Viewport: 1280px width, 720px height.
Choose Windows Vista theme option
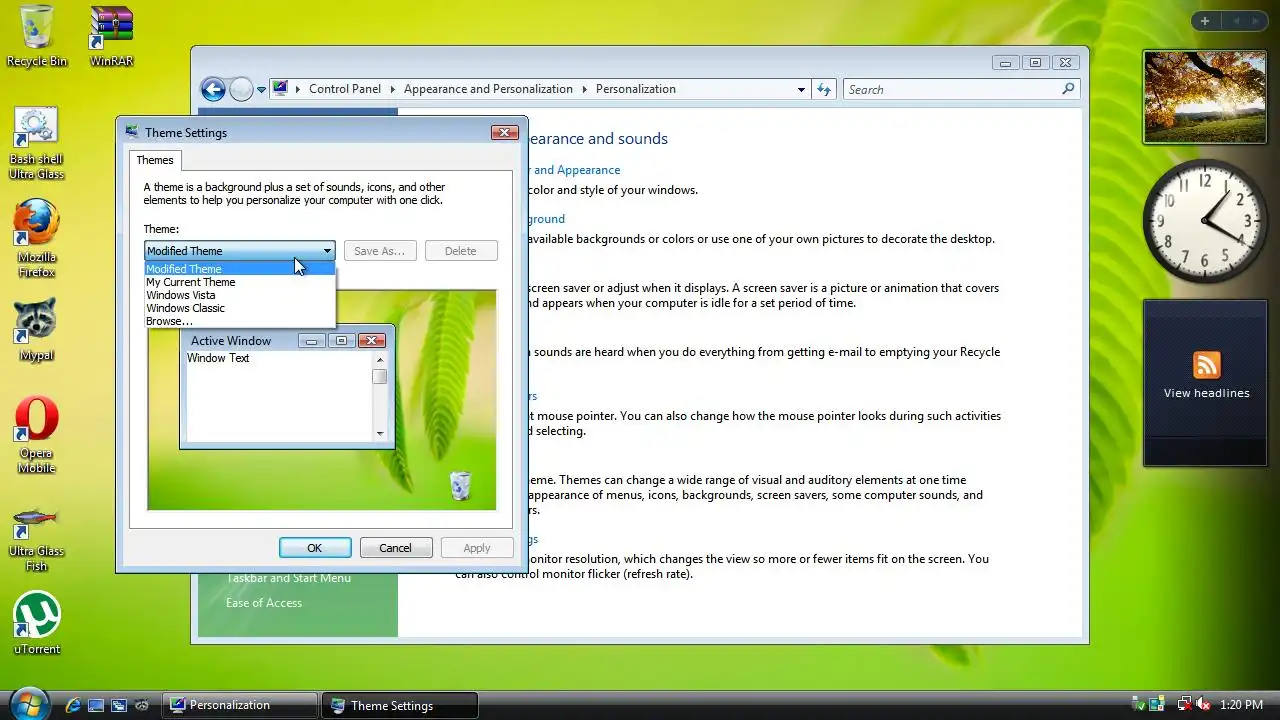pyautogui.click(x=240, y=295)
